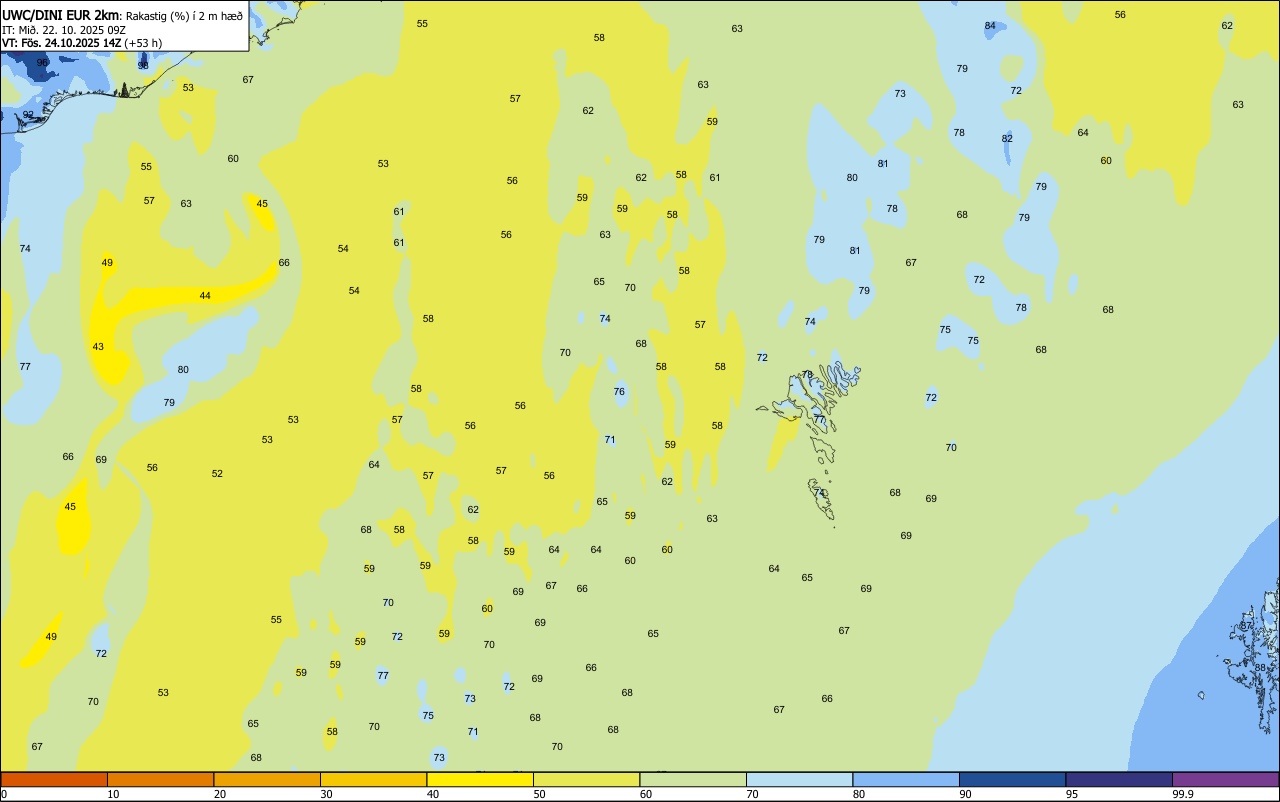
Task: Click the 0 tick label on color bar
Action: click(4, 794)
